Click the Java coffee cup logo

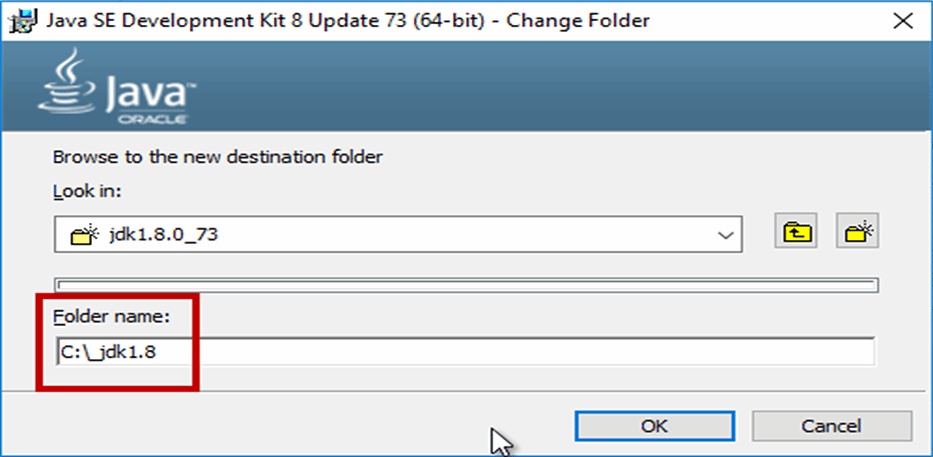(67, 81)
